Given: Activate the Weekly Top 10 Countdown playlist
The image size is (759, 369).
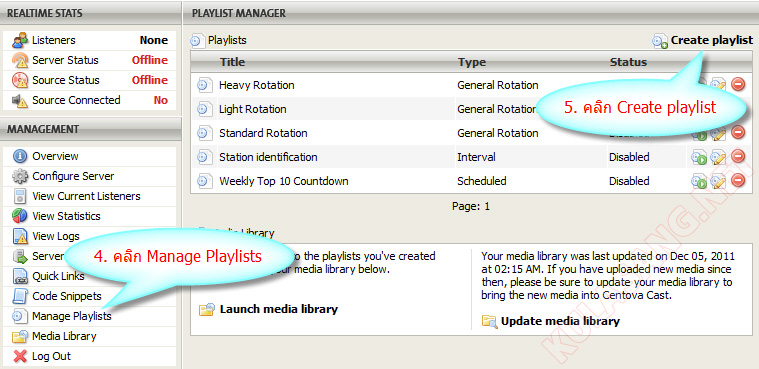Looking at the screenshot, I should [699, 181].
